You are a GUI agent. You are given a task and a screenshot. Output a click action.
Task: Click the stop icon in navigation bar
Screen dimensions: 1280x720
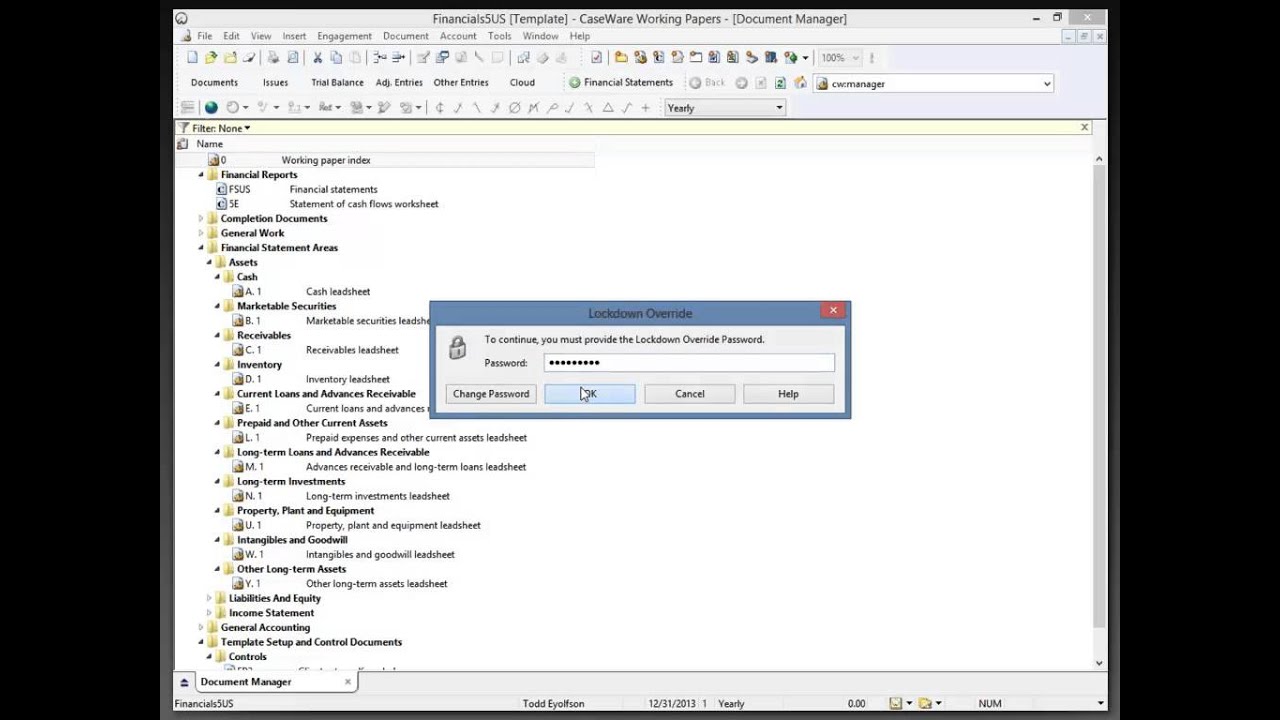(760, 83)
